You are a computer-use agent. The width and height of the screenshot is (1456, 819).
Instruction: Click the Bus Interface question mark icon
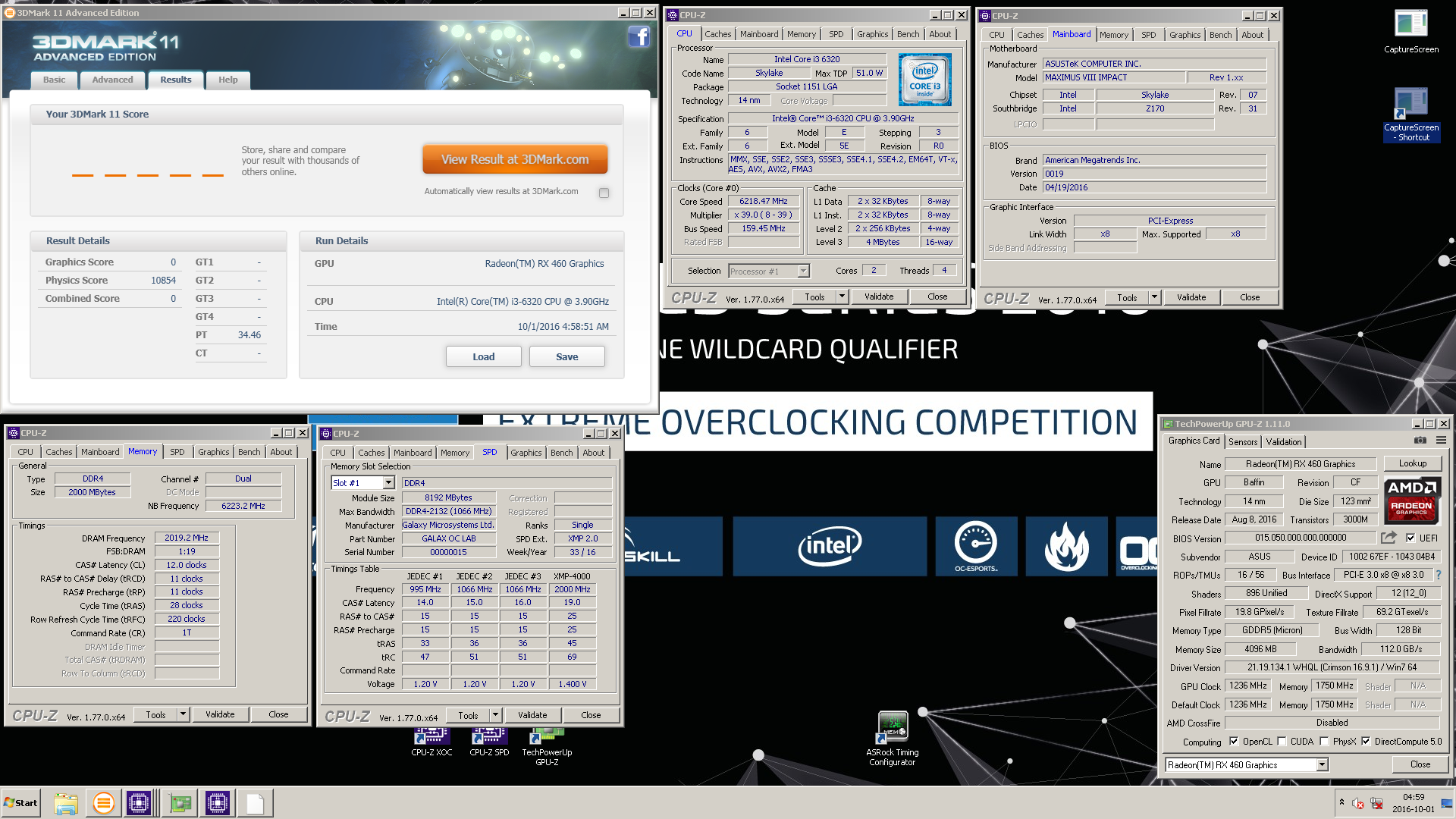coord(1439,575)
